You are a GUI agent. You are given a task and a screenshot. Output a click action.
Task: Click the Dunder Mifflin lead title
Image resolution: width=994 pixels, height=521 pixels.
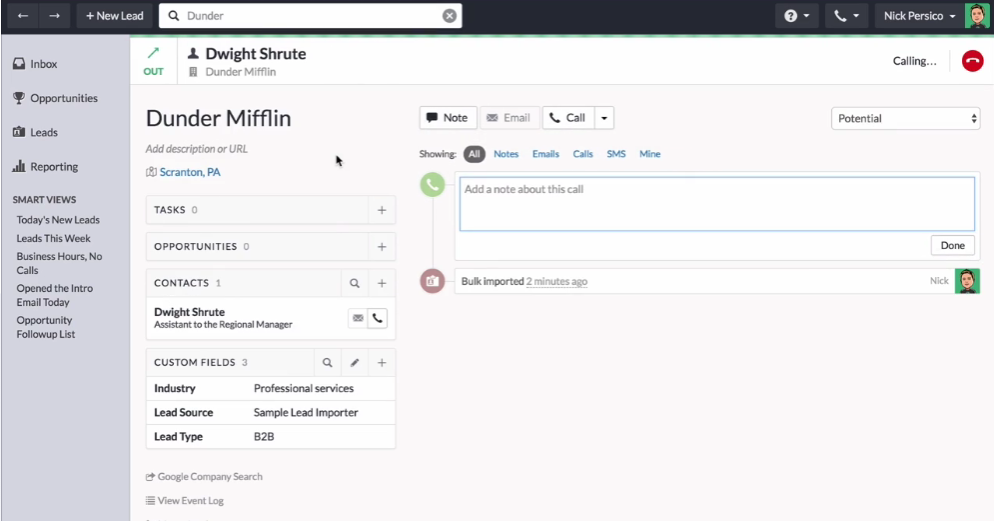[219, 119]
